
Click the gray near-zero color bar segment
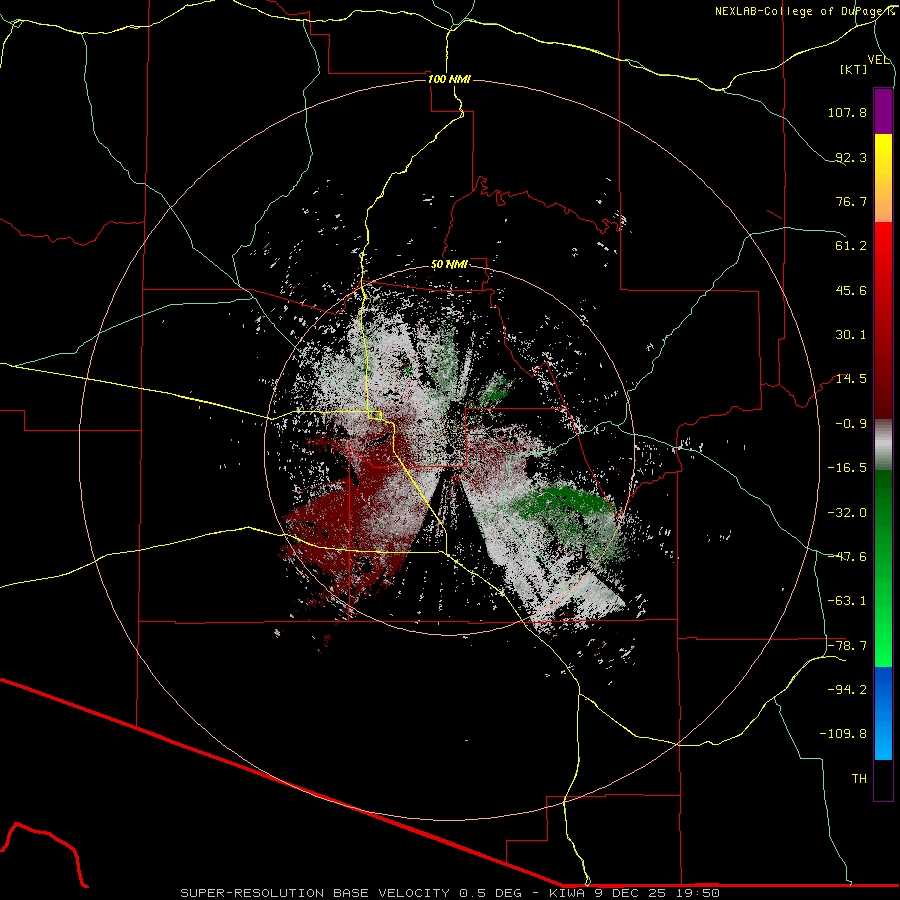tap(883, 445)
